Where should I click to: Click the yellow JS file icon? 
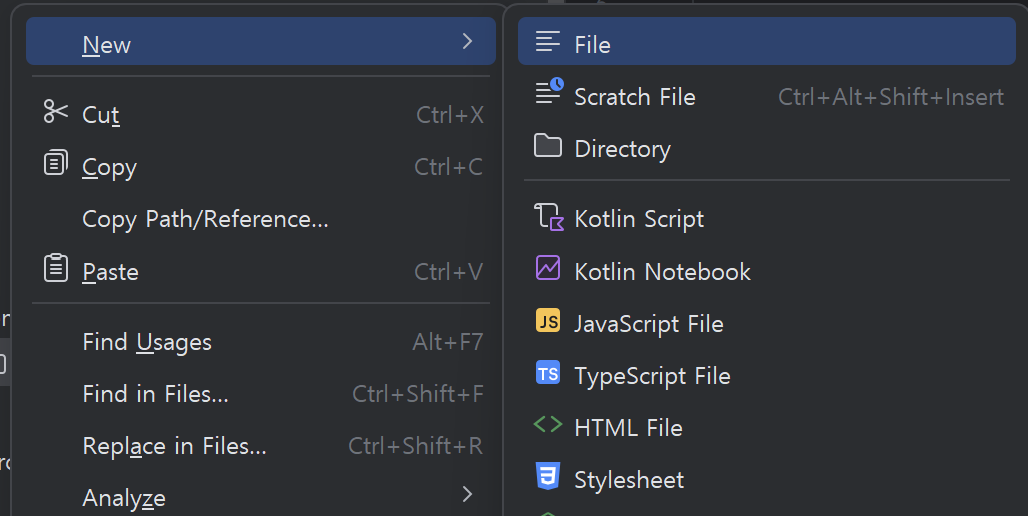[x=548, y=322]
